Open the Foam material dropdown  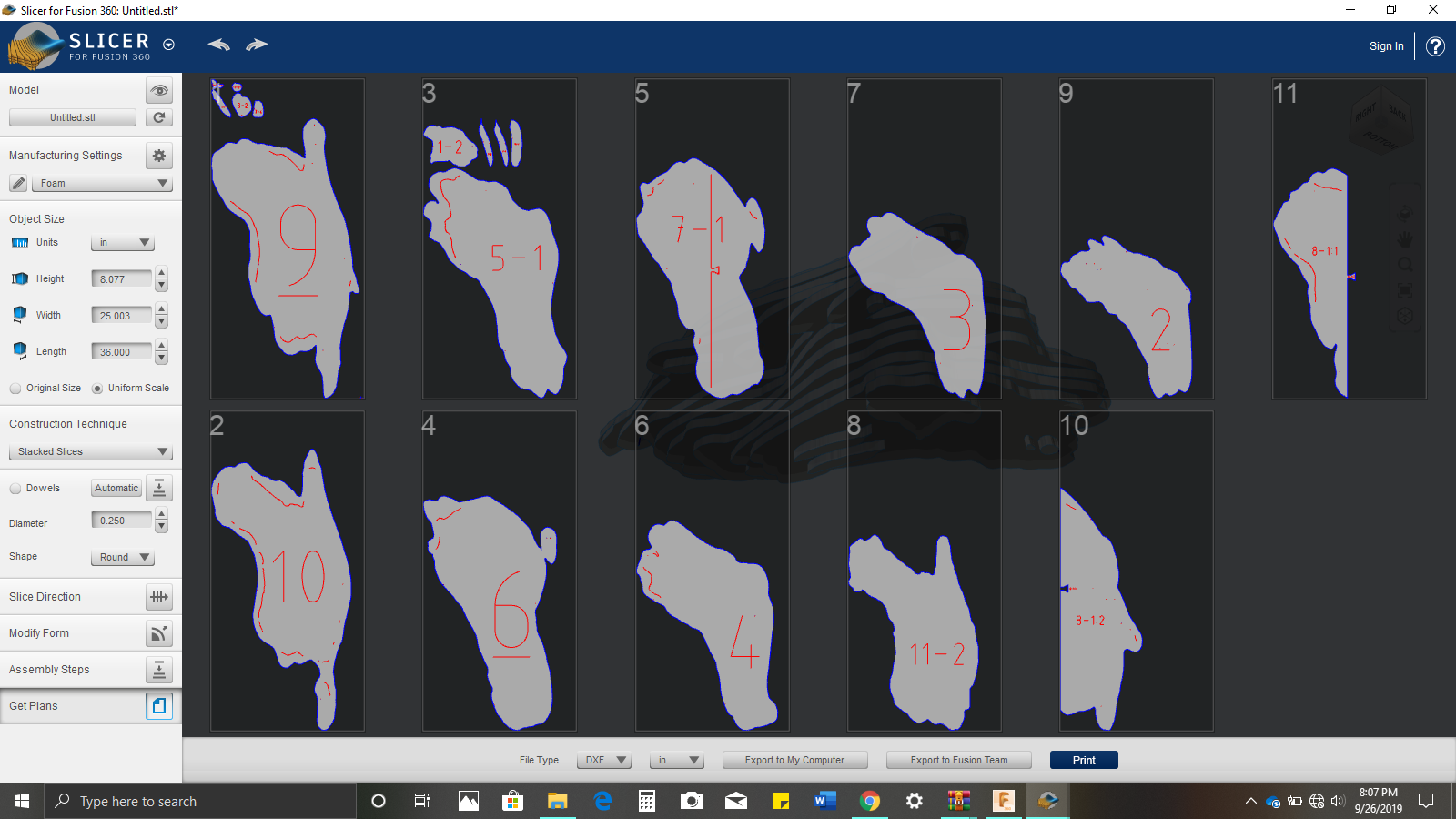(x=102, y=183)
